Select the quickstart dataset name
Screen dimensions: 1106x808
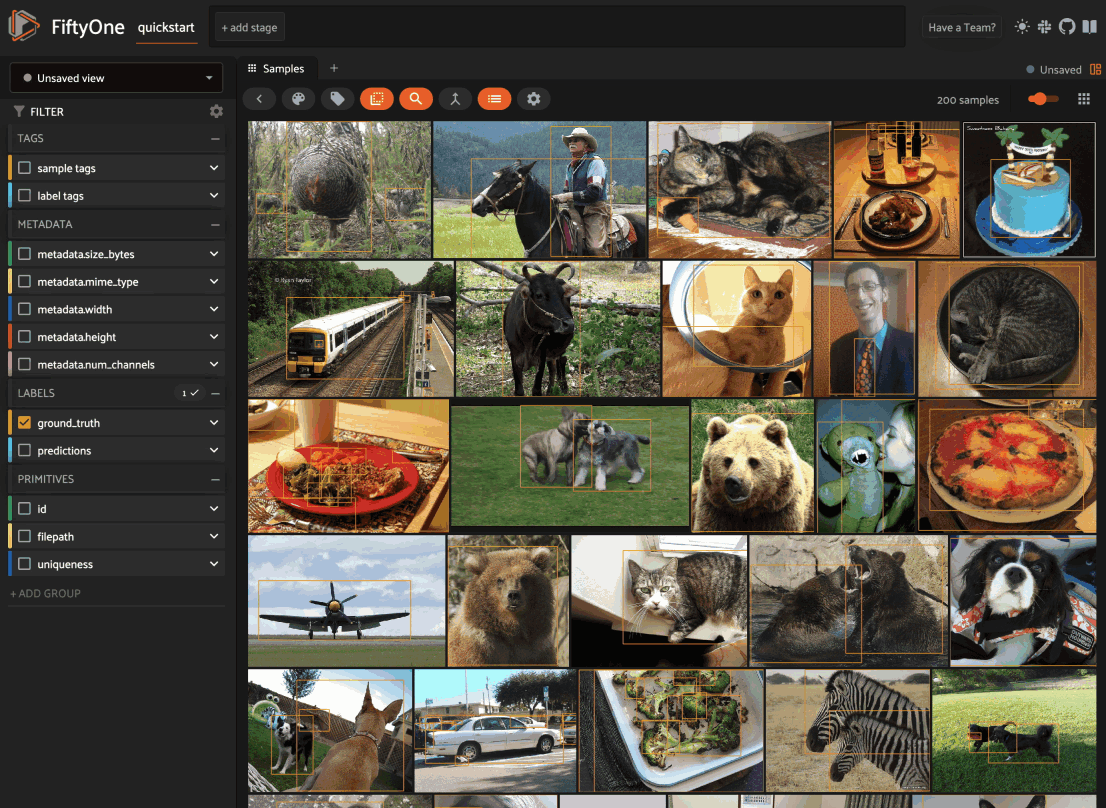166,27
